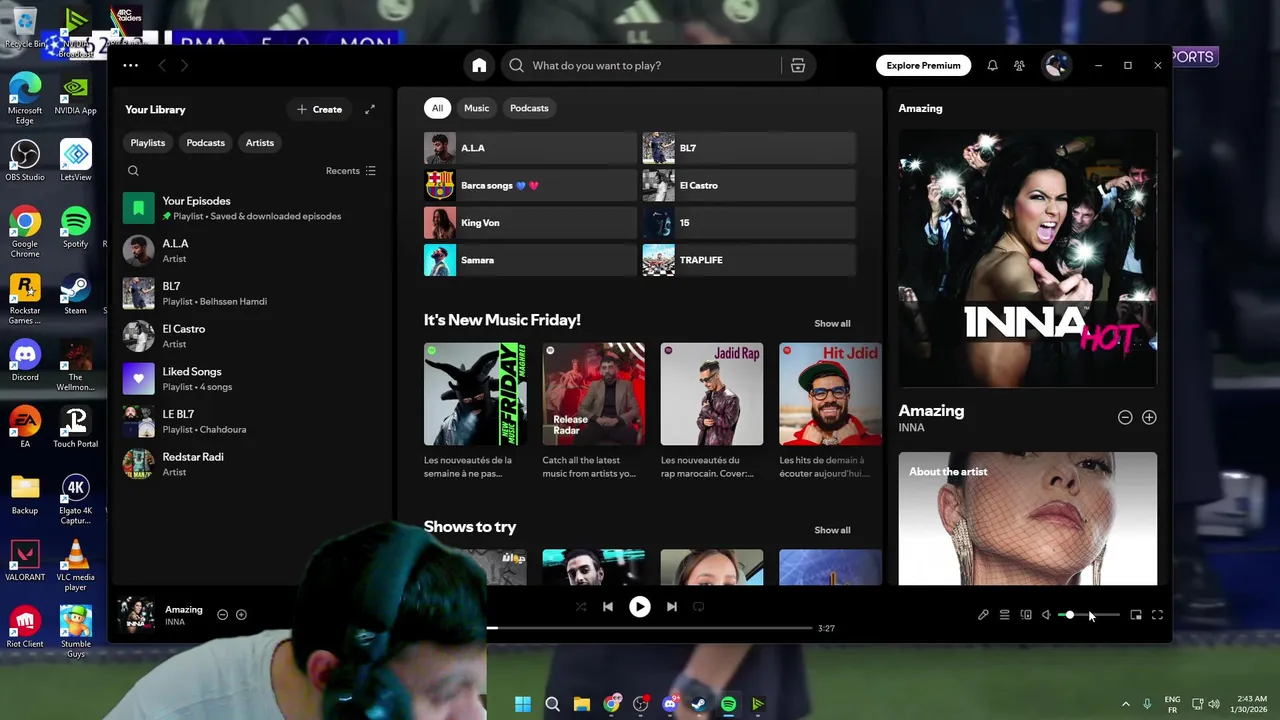Open Jadid Rap playlist cover
1280x720 pixels.
point(712,394)
